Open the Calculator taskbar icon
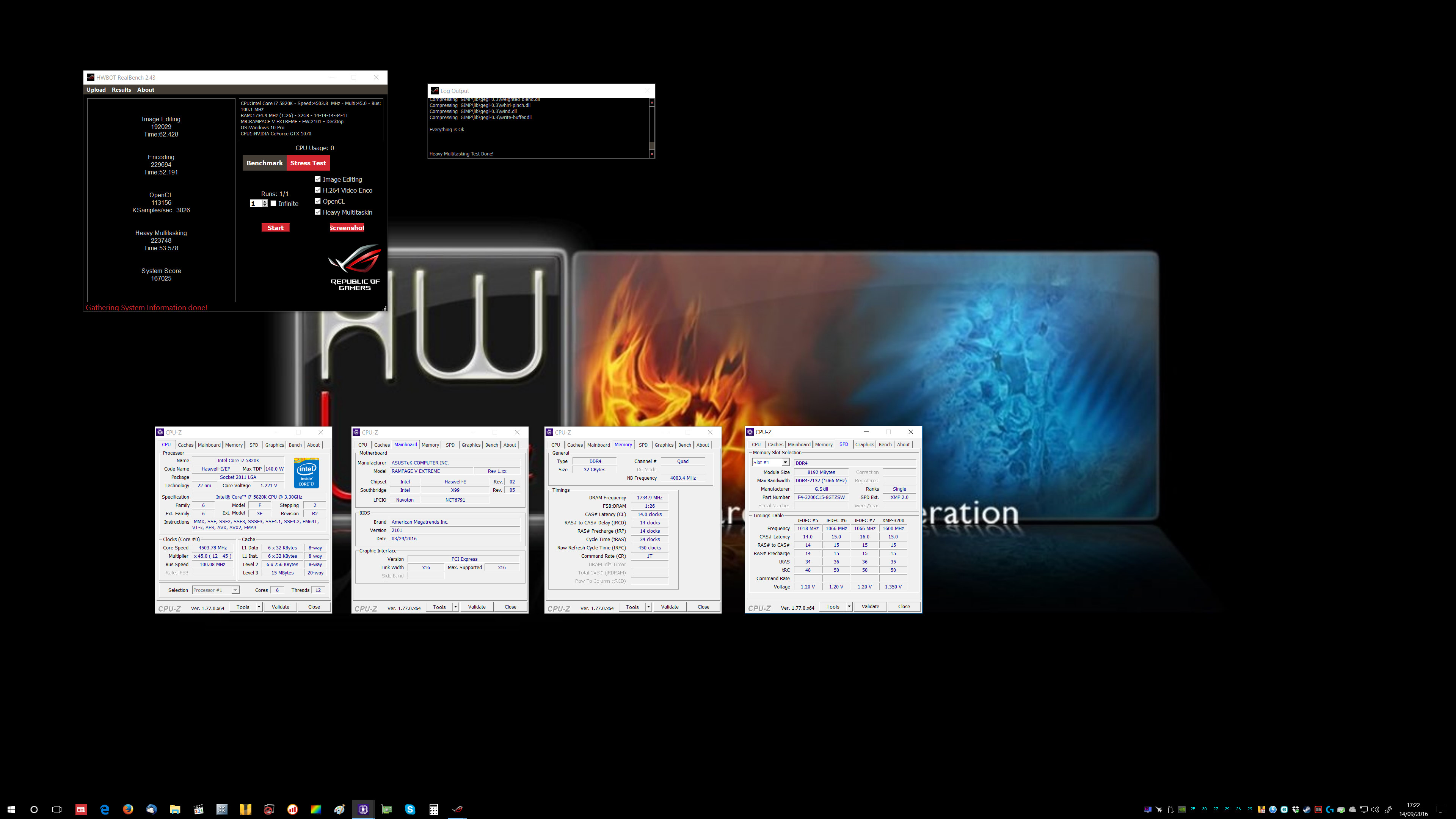This screenshot has width=1456, height=819. click(x=433, y=810)
